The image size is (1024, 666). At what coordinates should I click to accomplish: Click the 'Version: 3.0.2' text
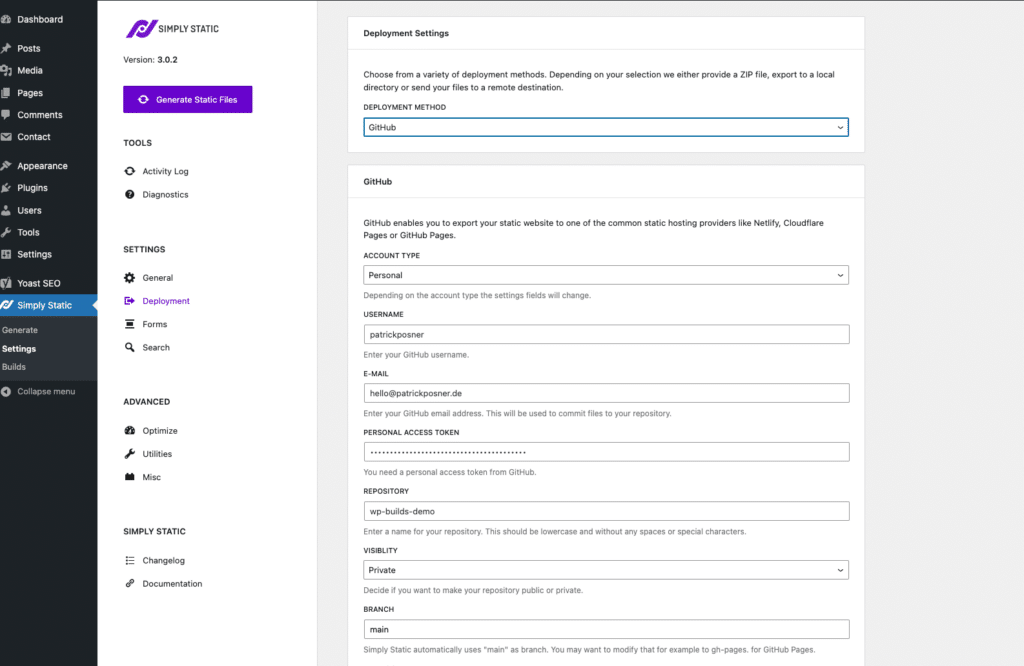pyautogui.click(x=150, y=59)
